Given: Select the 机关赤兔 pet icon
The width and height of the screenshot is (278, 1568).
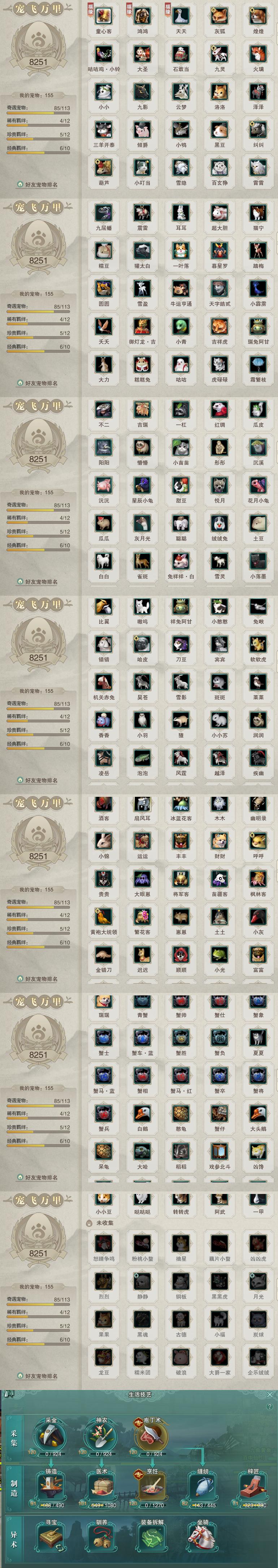Looking at the screenshot, I should click(x=104, y=682).
